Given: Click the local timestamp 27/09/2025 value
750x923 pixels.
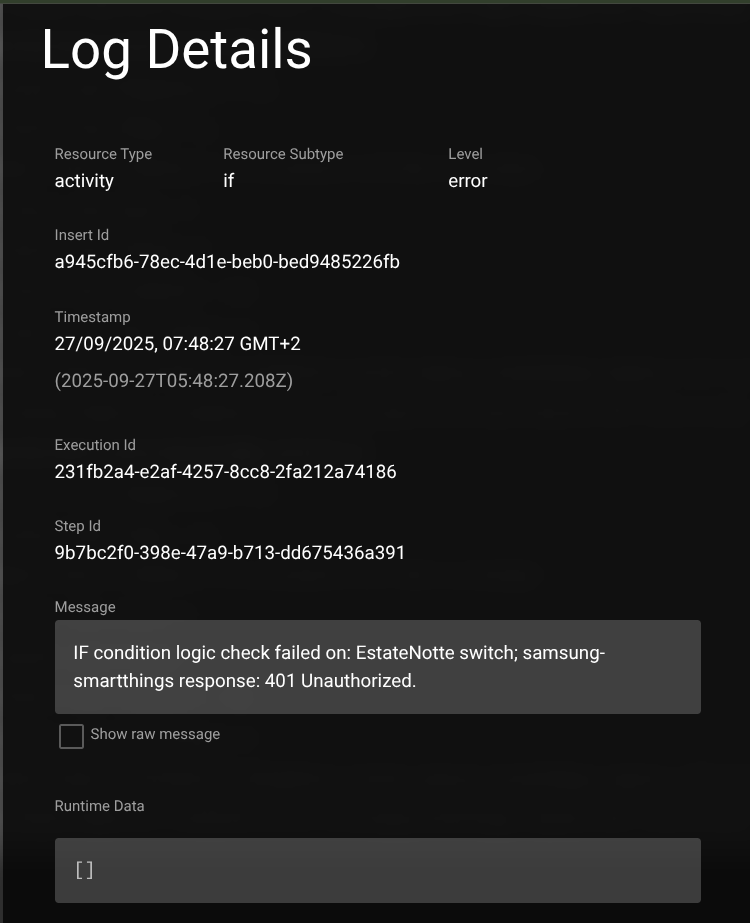Looking at the screenshot, I should click(177, 344).
